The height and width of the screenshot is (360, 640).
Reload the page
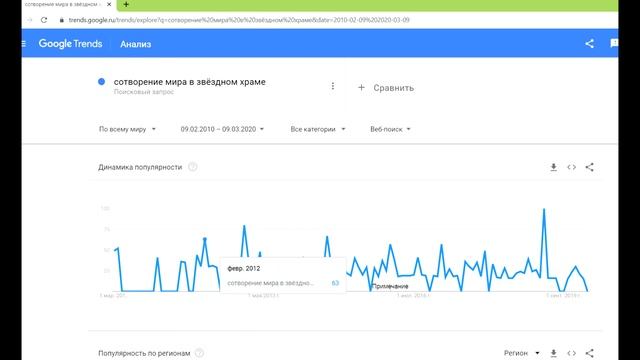[44, 20]
